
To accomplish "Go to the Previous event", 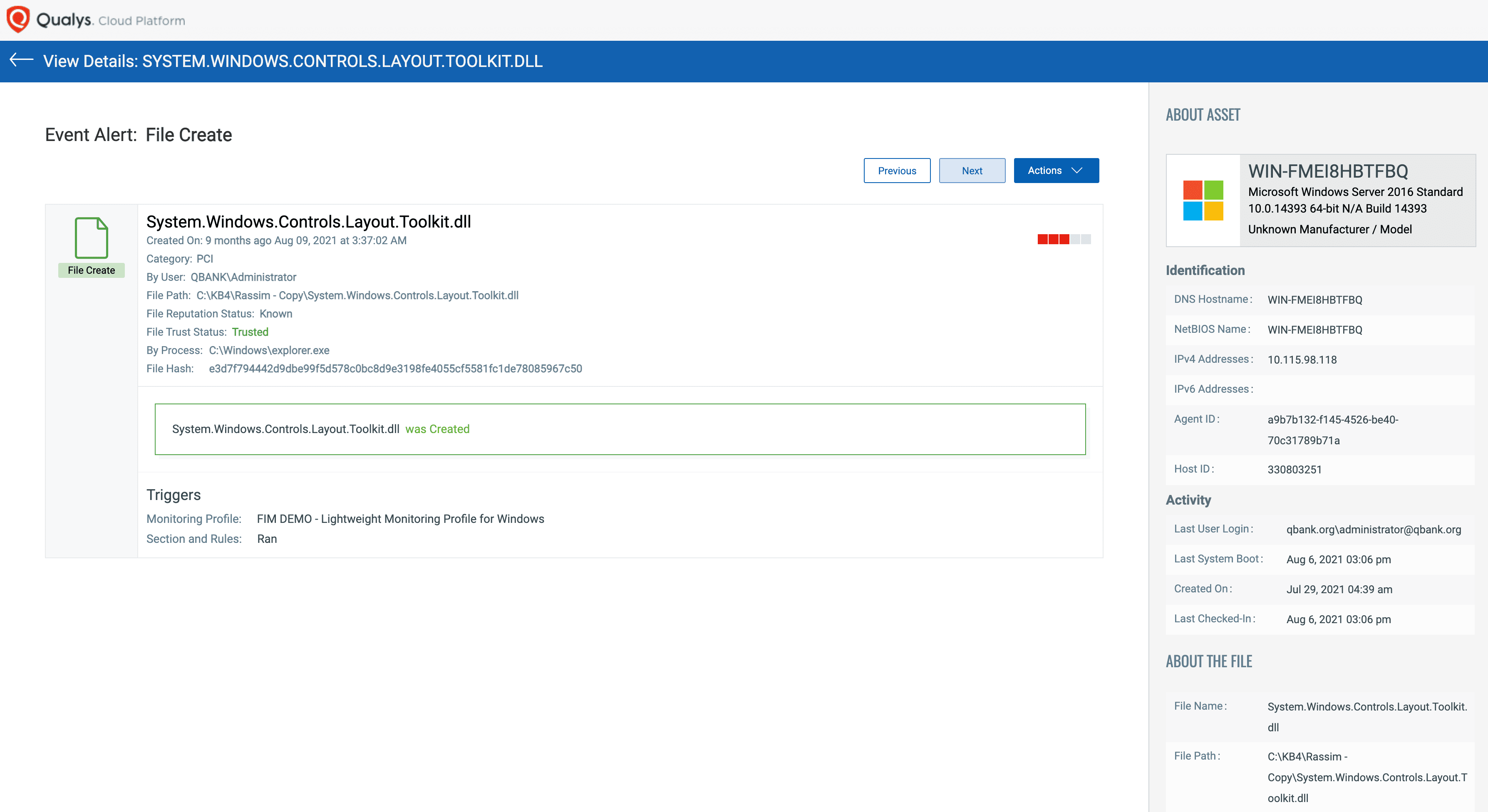I will [896, 171].
